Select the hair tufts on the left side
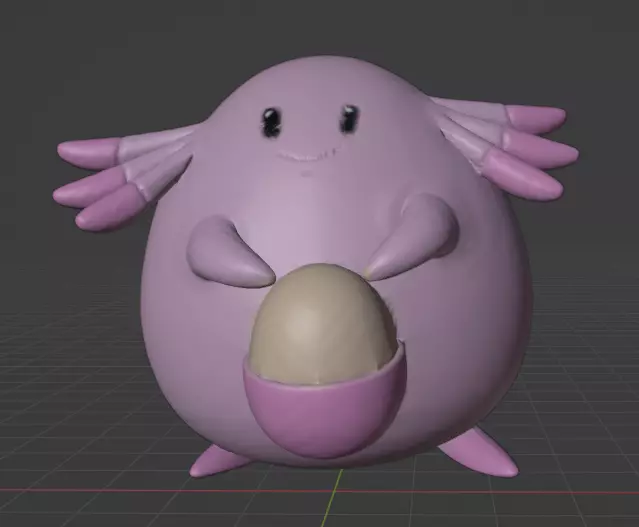The height and width of the screenshot is (527, 639). pyautogui.click(x=124, y=175)
